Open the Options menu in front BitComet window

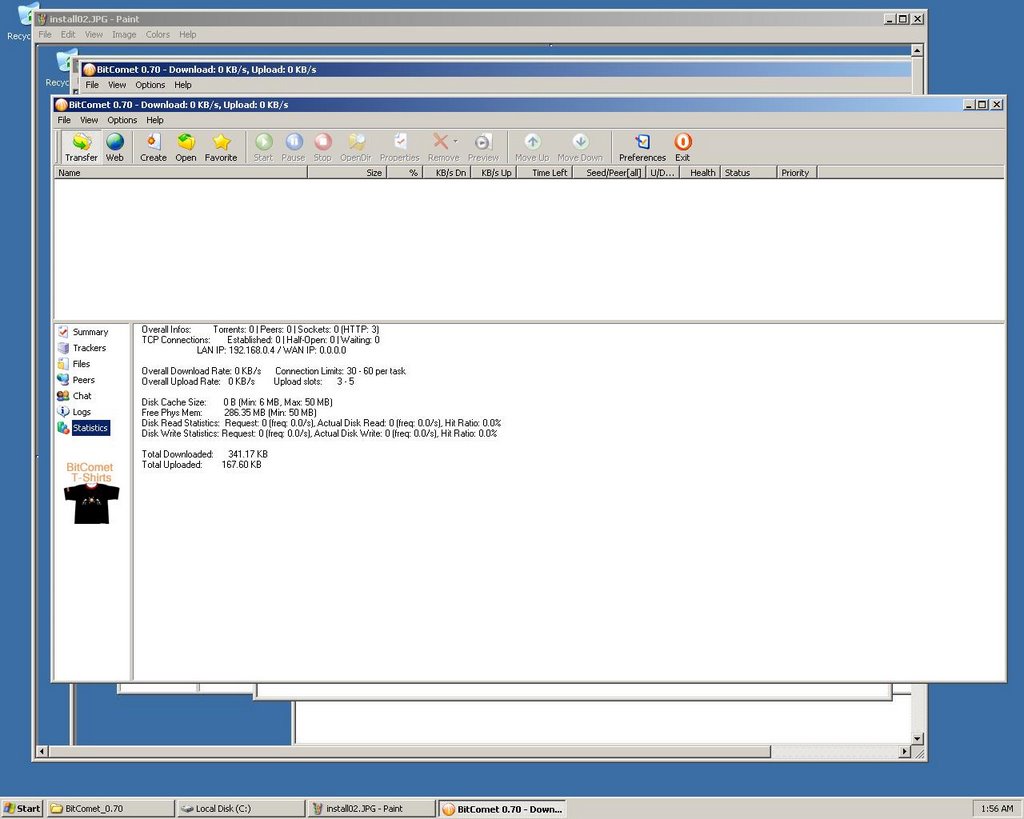[x=122, y=120]
